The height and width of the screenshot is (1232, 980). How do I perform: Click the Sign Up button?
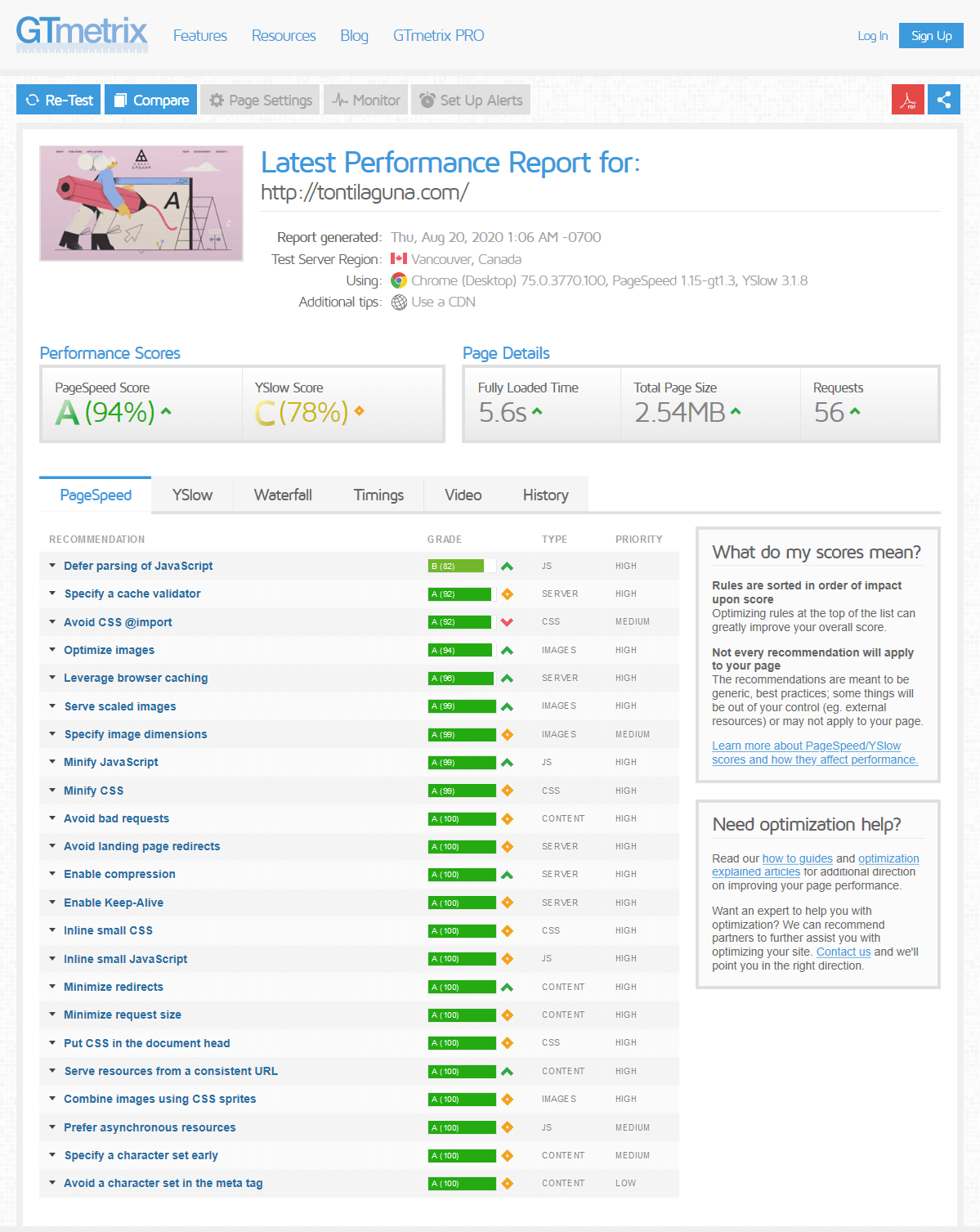pyautogui.click(x=931, y=36)
